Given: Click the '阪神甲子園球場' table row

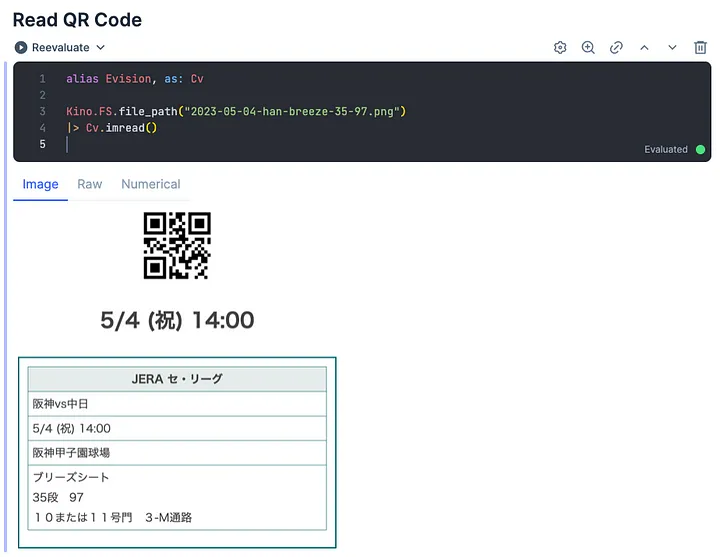Looking at the screenshot, I should 177,453.
